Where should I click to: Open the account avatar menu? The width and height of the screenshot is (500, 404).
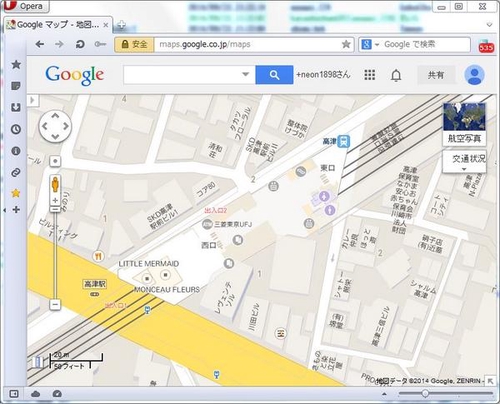(x=474, y=75)
